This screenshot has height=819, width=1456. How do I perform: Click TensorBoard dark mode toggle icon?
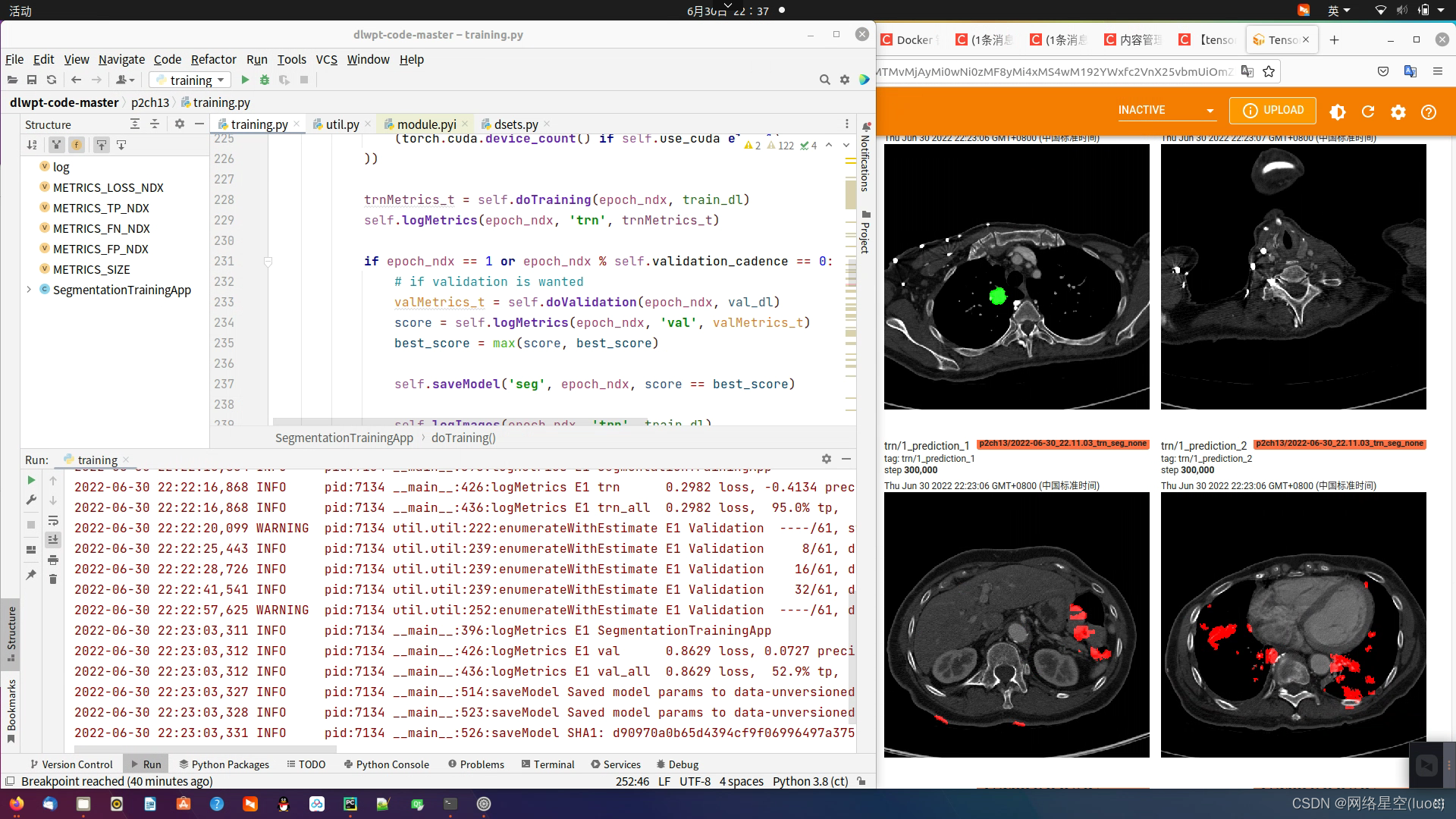coord(1338,111)
